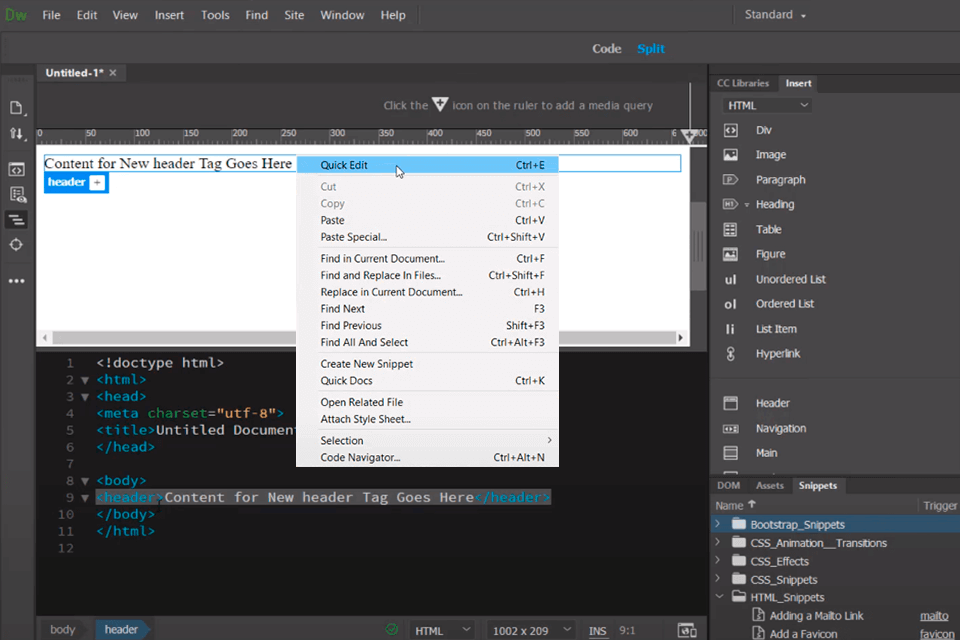960x640 pixels.
Task: Insert a Hyperlink element
Action: 778,353
